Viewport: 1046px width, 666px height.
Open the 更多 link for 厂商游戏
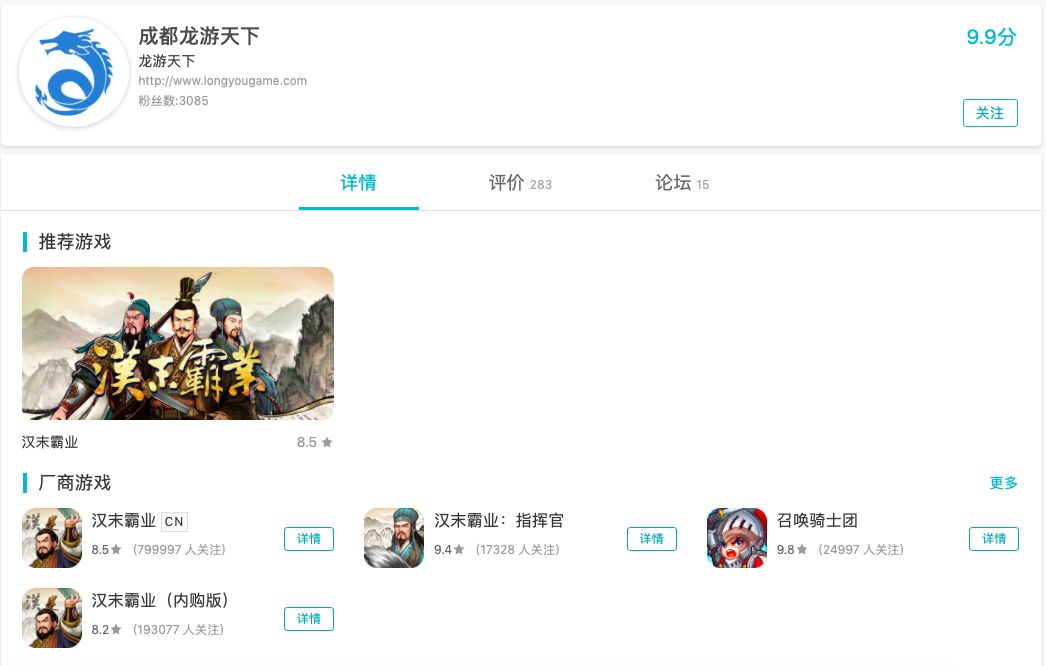pyautogui.click(x=1003, y=482)
